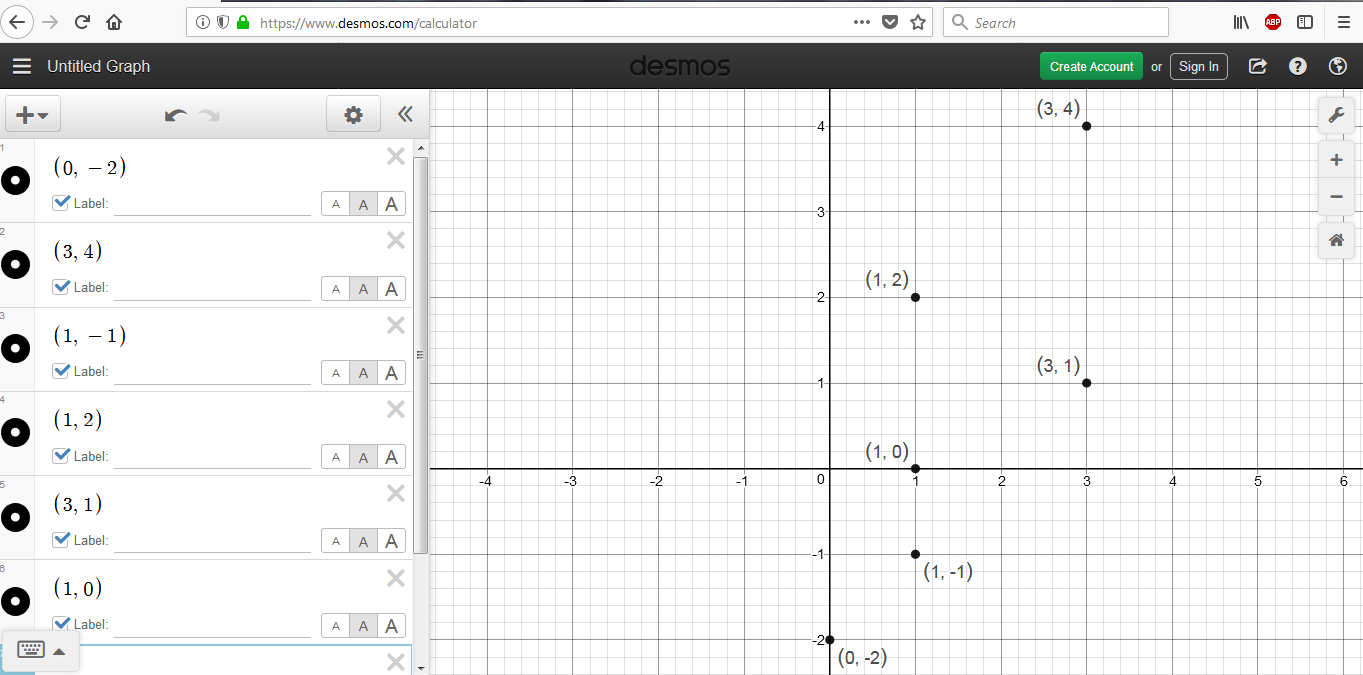
Task: Zoom out on the graph
Action: coord(1336,197)
